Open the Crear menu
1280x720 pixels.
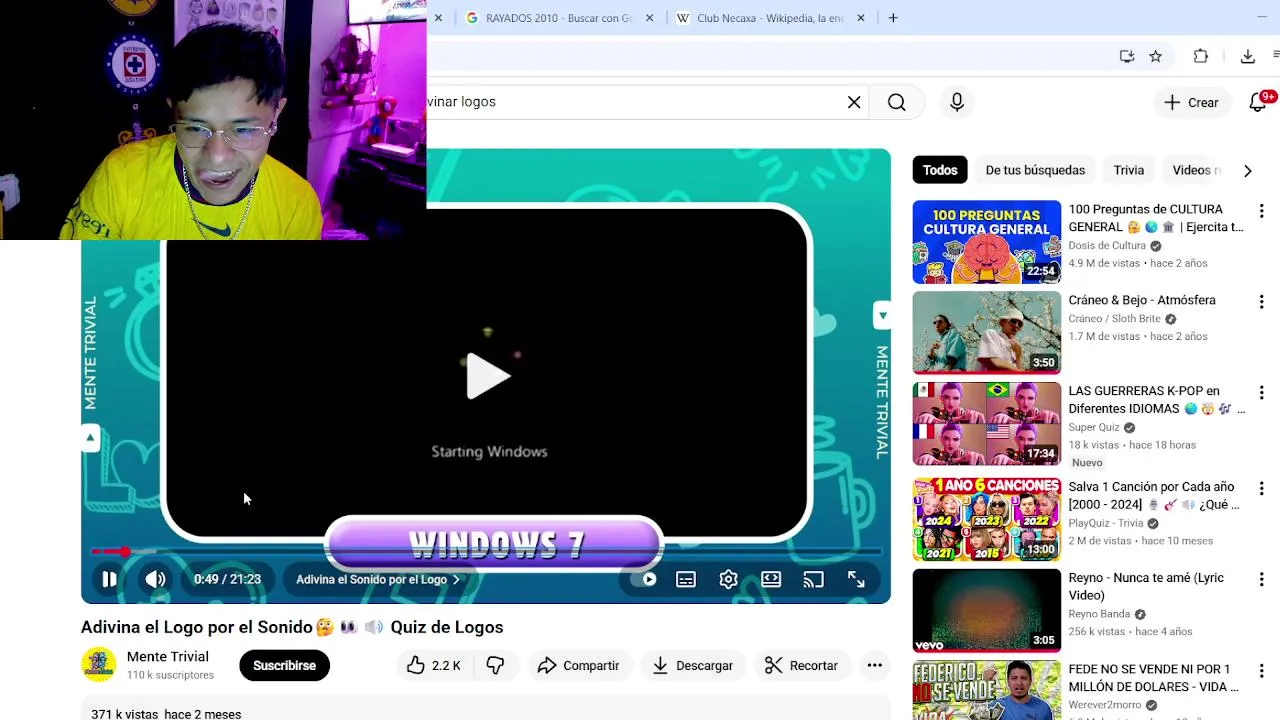coord(1191,102)
